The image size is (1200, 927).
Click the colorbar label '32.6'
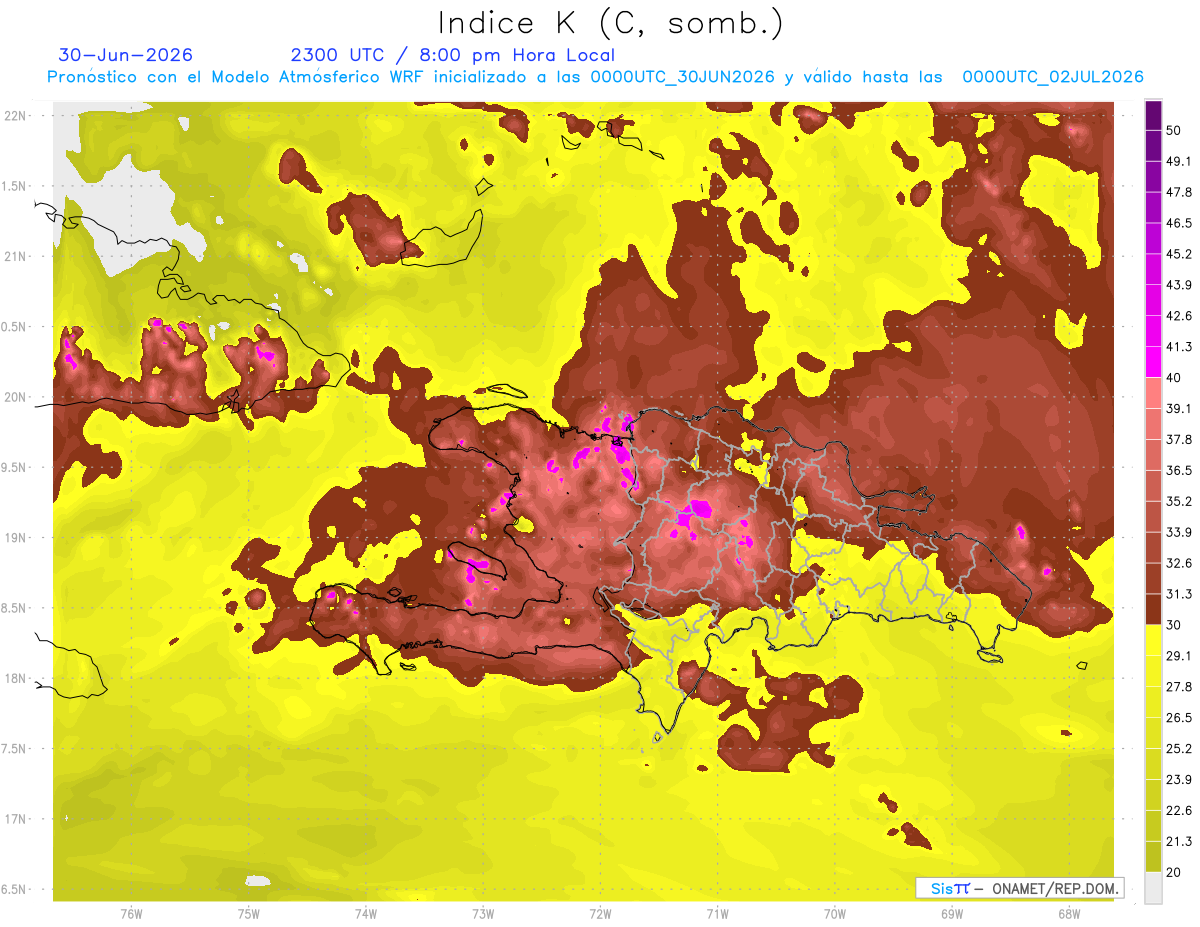tap(1179, 563)
